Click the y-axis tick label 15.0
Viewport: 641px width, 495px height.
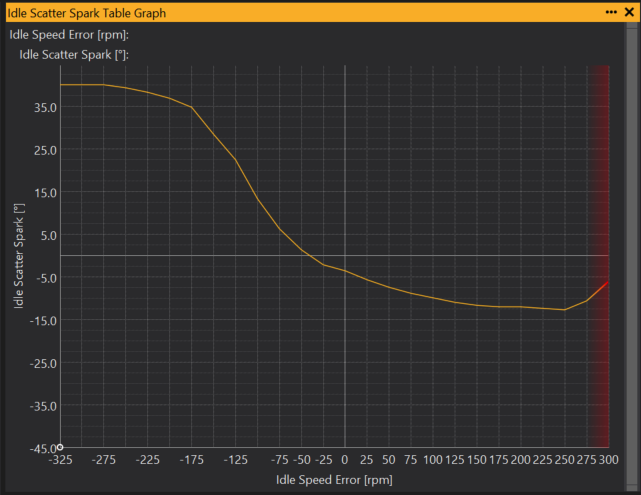(x=45, y=193)
